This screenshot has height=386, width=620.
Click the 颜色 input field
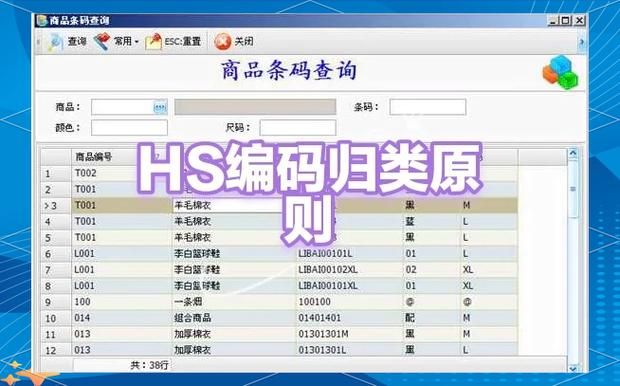click(x=129, y=128)
